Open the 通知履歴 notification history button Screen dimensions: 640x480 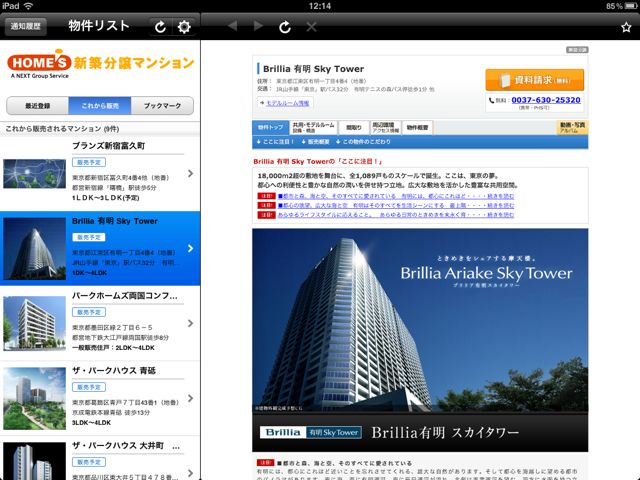[x=26, y=27]
